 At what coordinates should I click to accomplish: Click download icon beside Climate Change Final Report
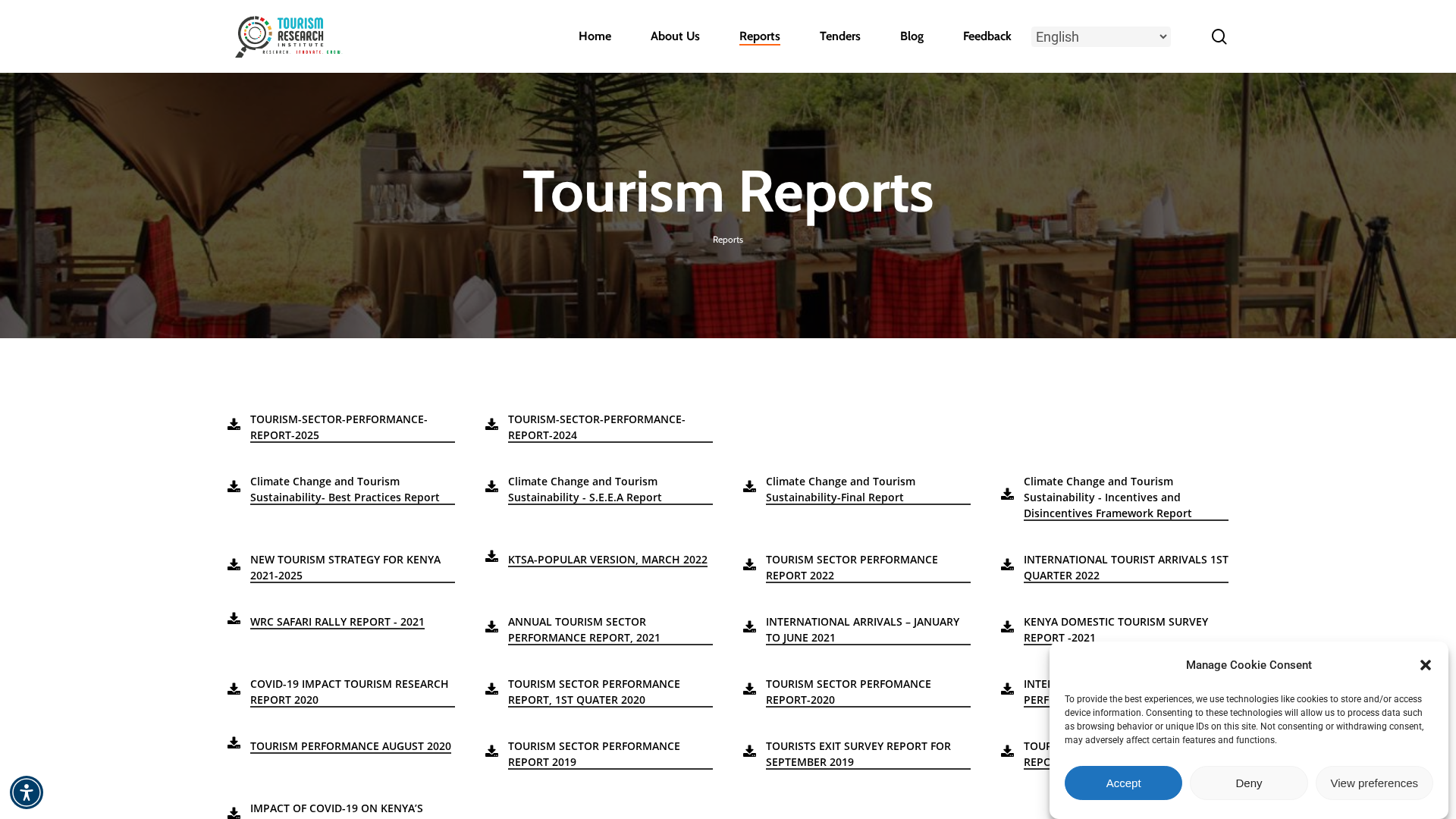point(750,486)
